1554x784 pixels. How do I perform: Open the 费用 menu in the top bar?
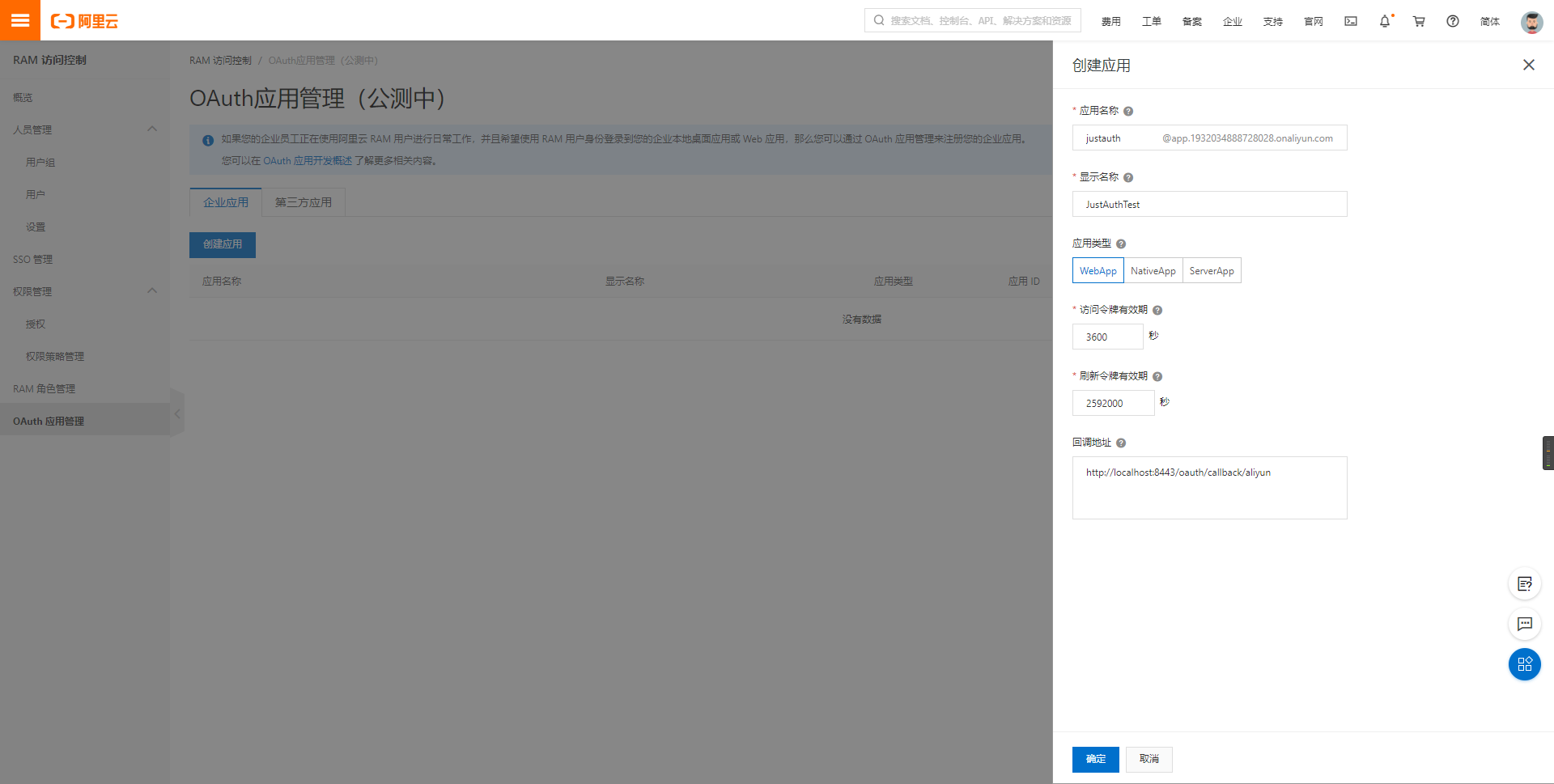click(x=1110, y=21)
